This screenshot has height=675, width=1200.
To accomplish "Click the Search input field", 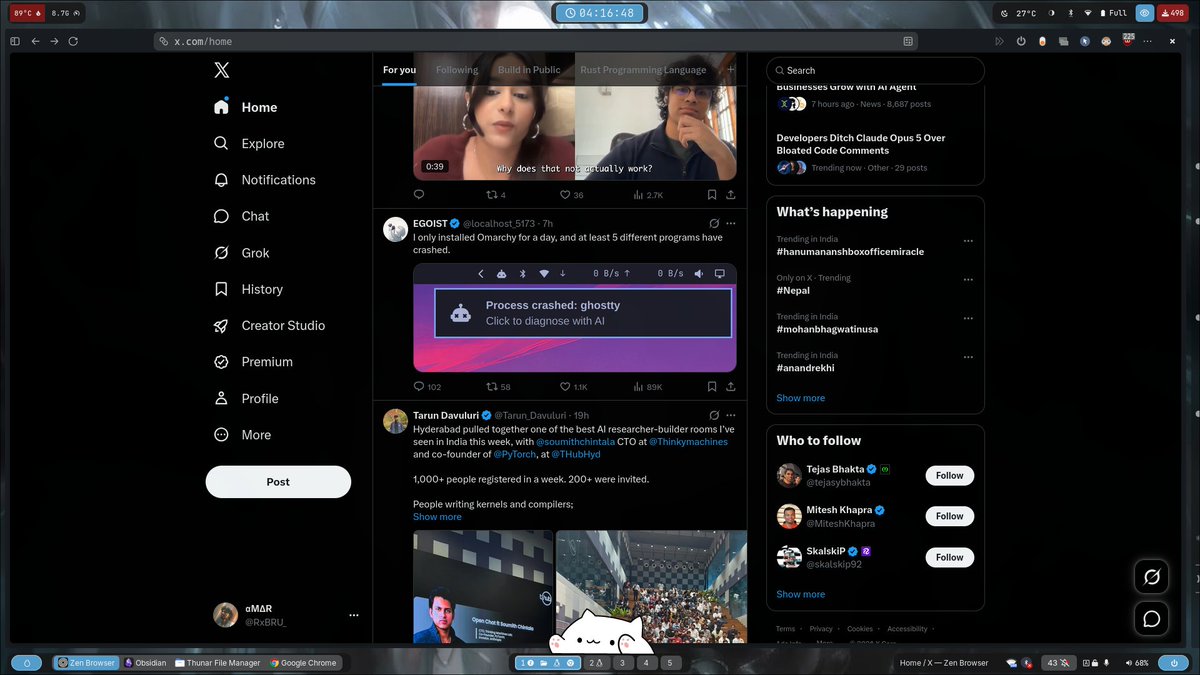I will [875, 70].
